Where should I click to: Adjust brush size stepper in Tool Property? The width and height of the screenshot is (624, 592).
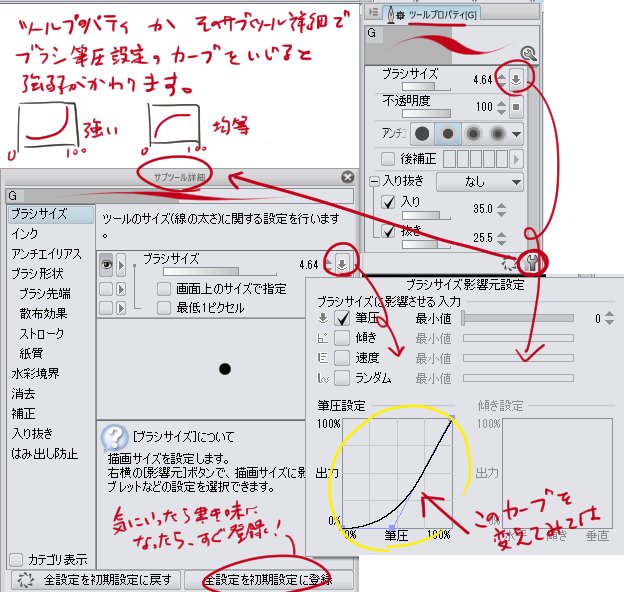502,79
